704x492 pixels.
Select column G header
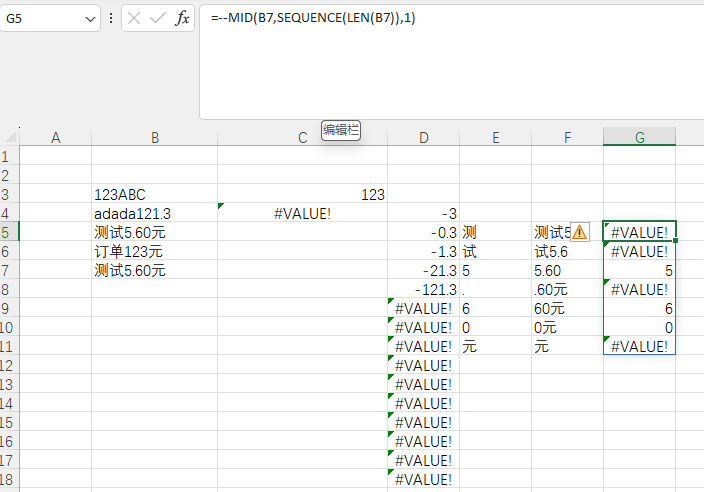click(x=639, y=137)
